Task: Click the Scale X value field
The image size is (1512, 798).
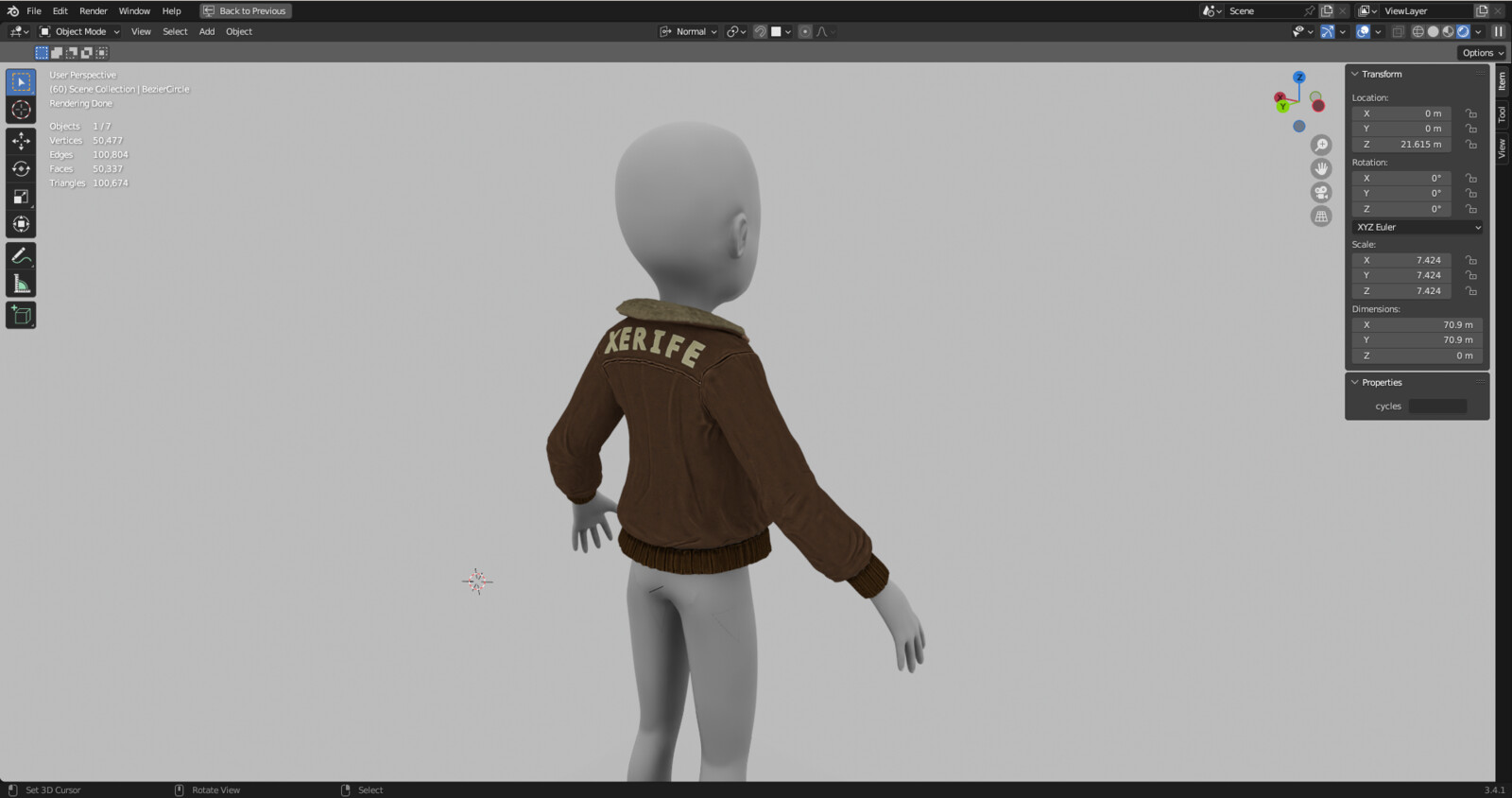Action: coord(1401,260)
